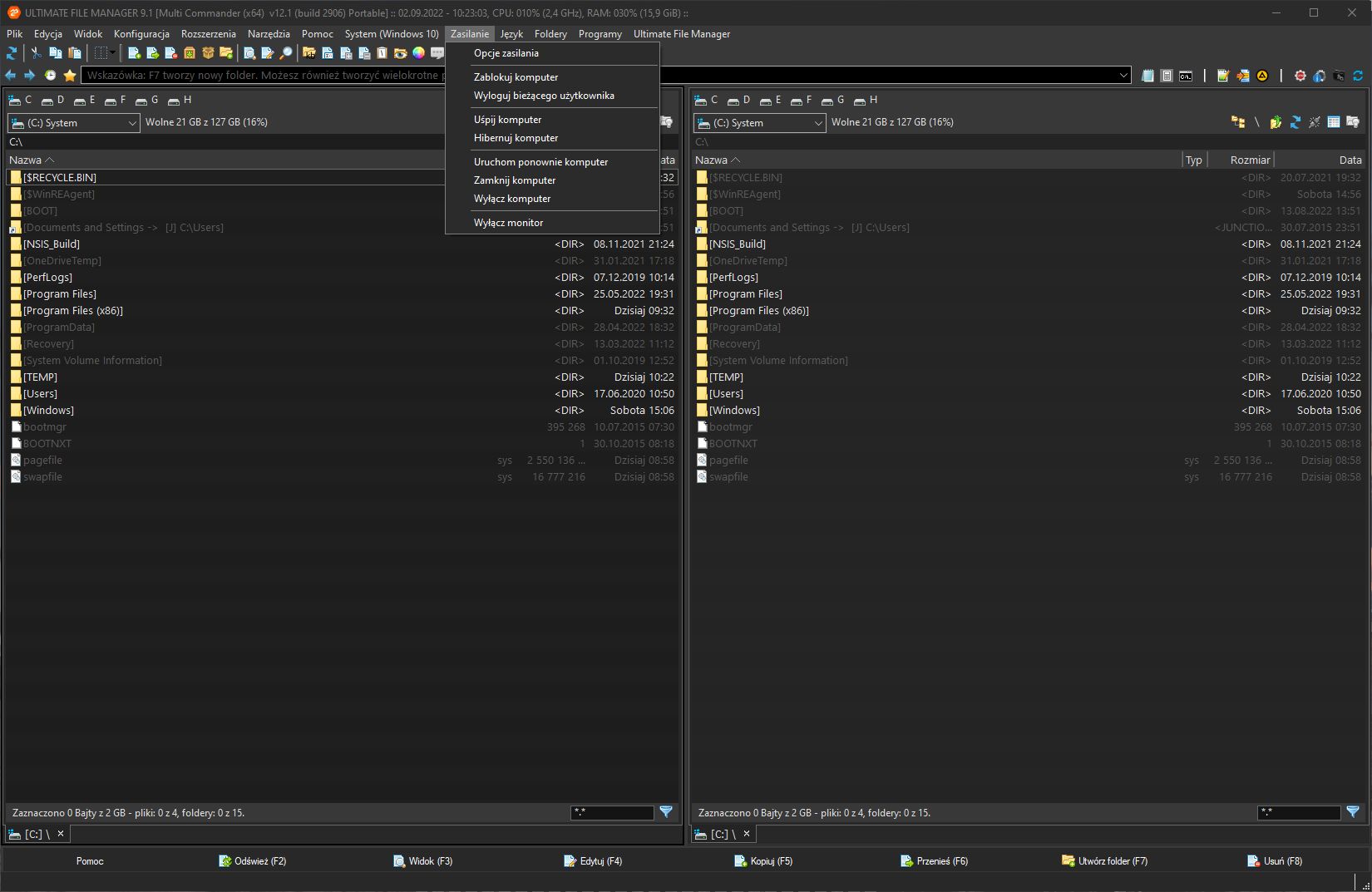The image size is (1372, 892).
Task: Click the new folder icon with green plus
Action: pyautogui.click(x=226, y=53)
